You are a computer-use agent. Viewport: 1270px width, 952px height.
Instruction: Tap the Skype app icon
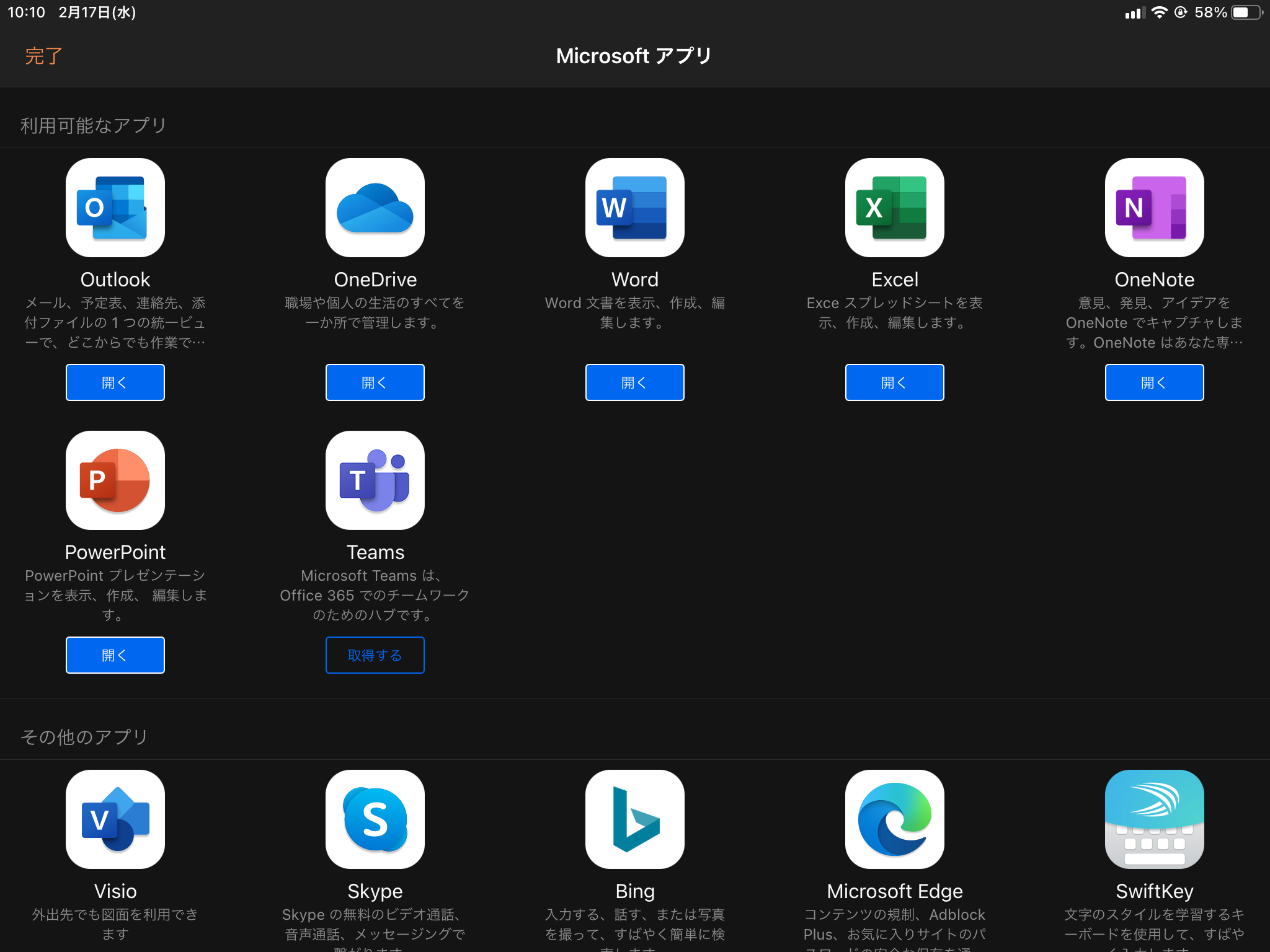coord(375,819)
